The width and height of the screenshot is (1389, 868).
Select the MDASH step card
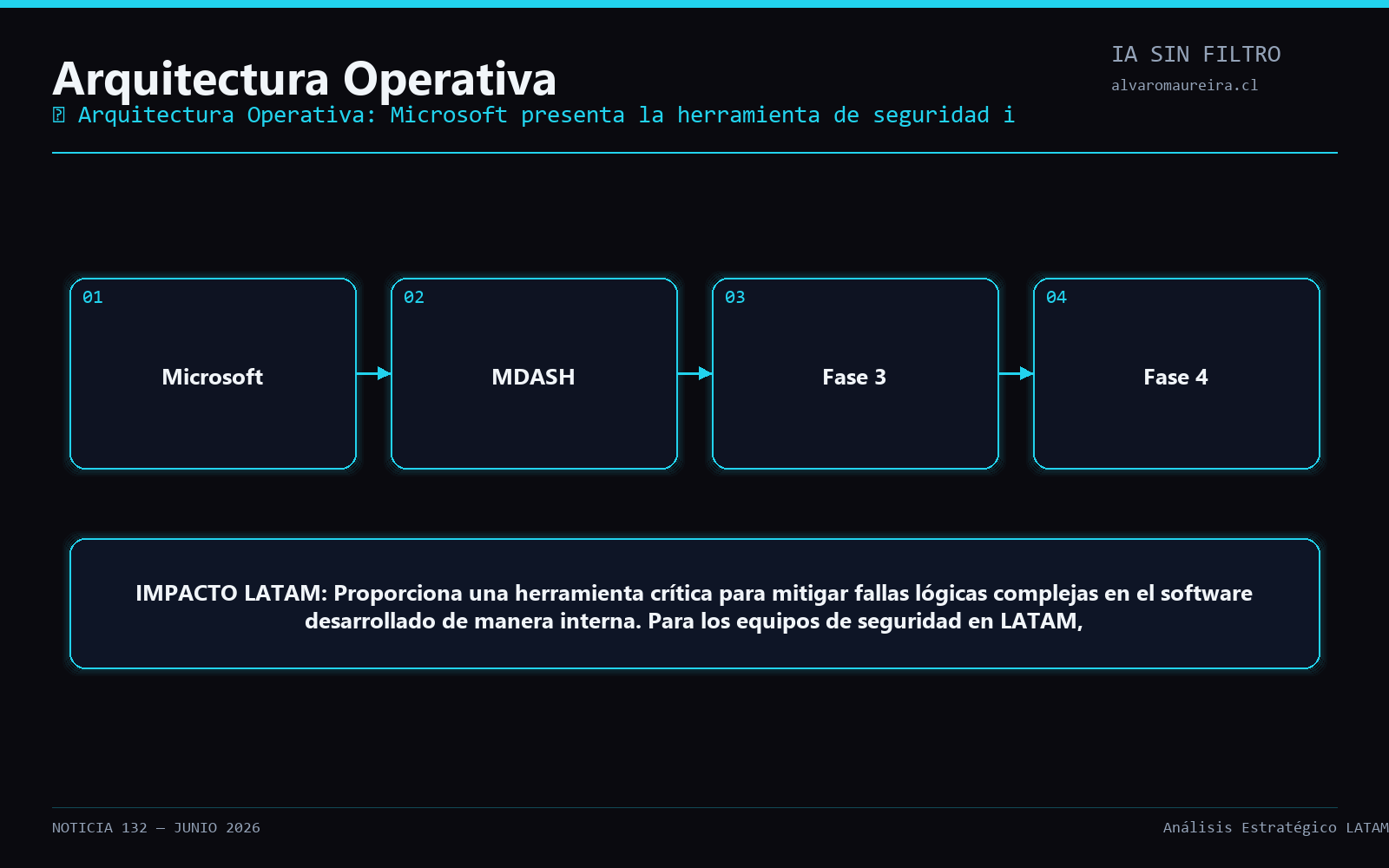click(x=534, y=373)
